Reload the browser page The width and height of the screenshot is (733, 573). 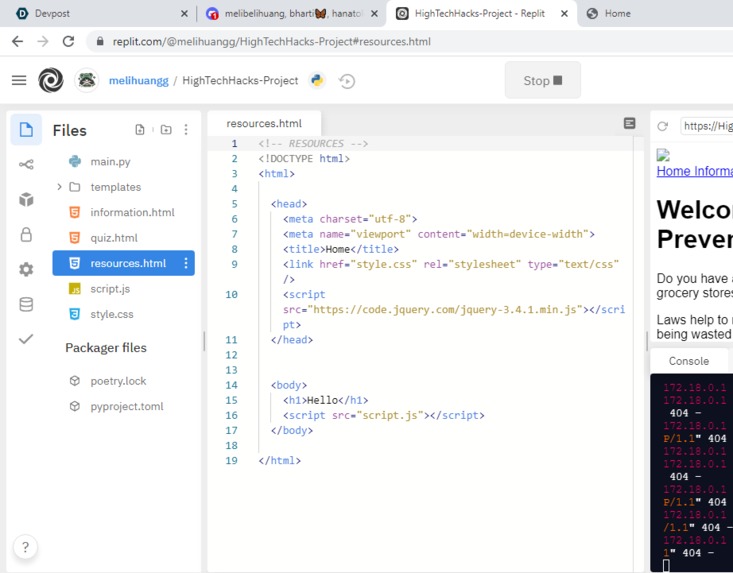point(69,42)
